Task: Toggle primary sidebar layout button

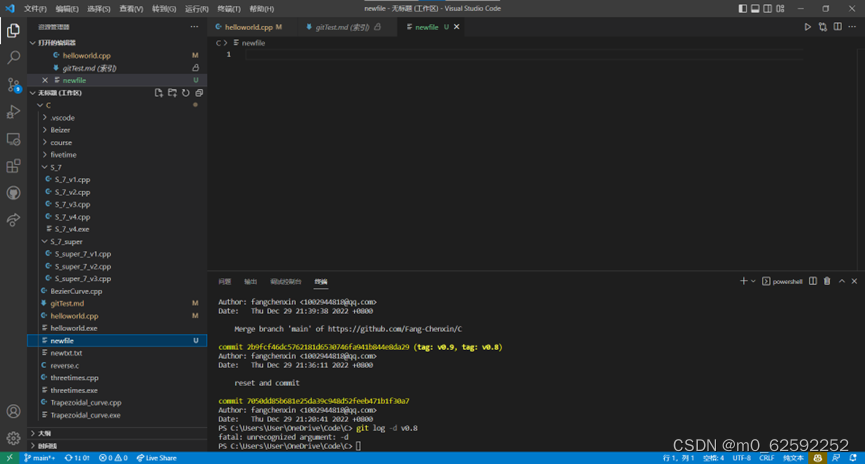Action: pyautogui.click(x=743, y=8)
